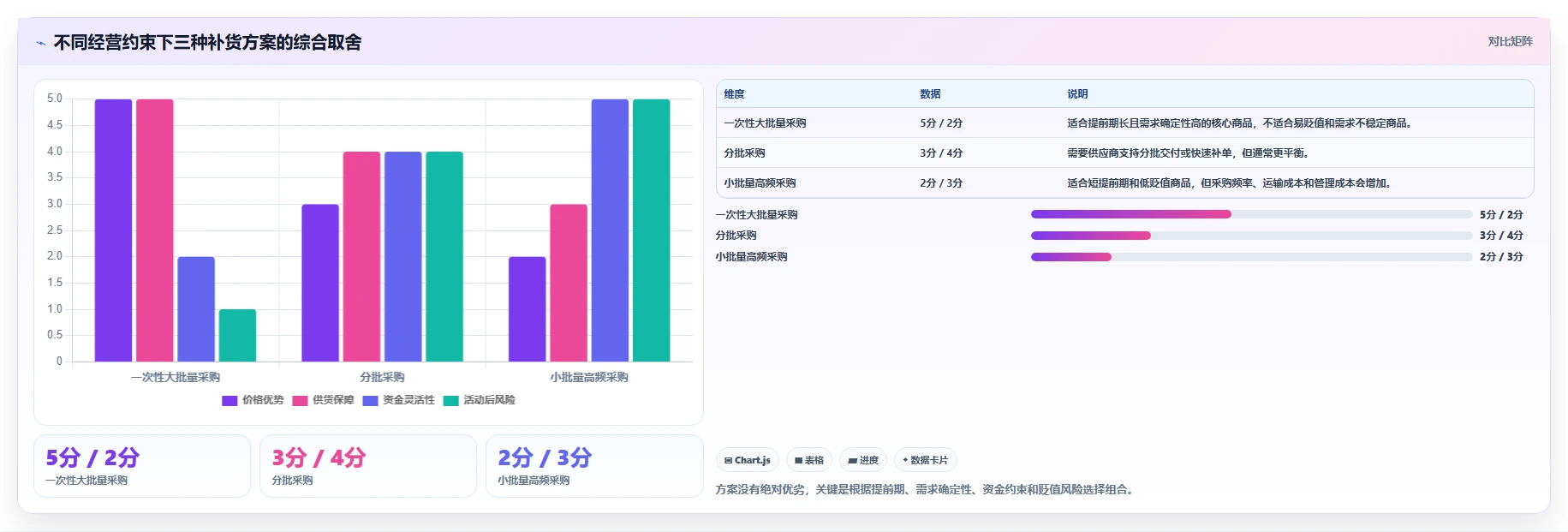The height and width of the screenshot is (532, 1568).
Task: Click the teal 活动后风险 bar for 小批量高频采购
Action: 651,230
